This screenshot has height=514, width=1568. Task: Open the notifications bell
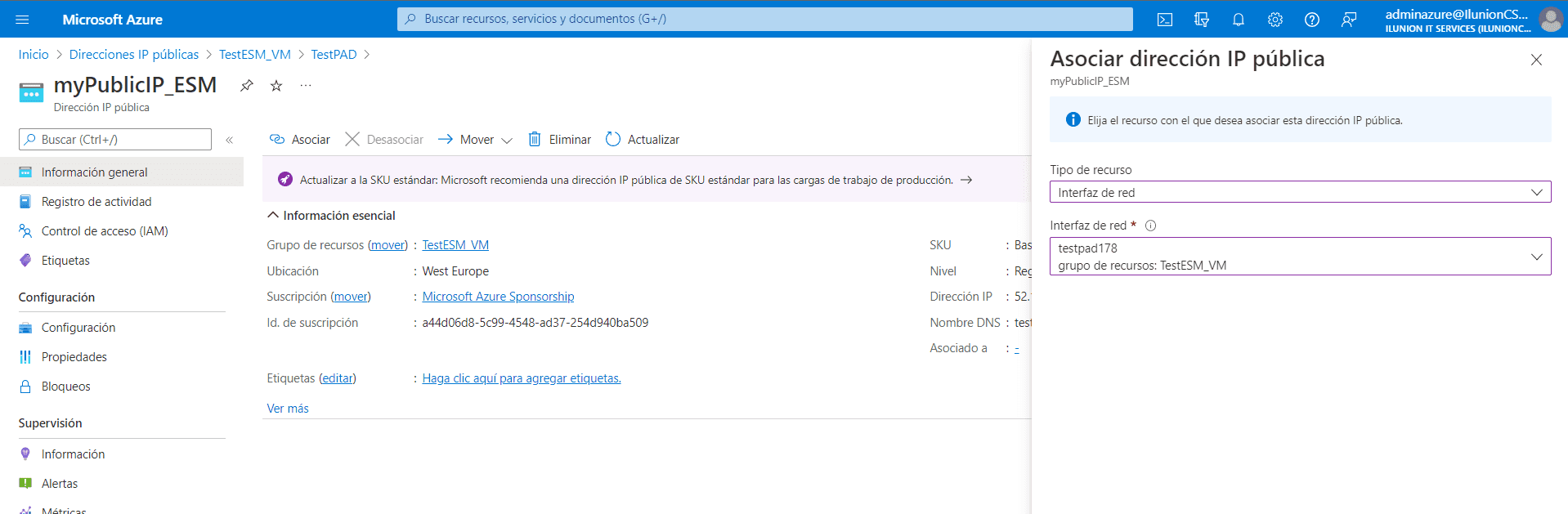[1239, 20]
